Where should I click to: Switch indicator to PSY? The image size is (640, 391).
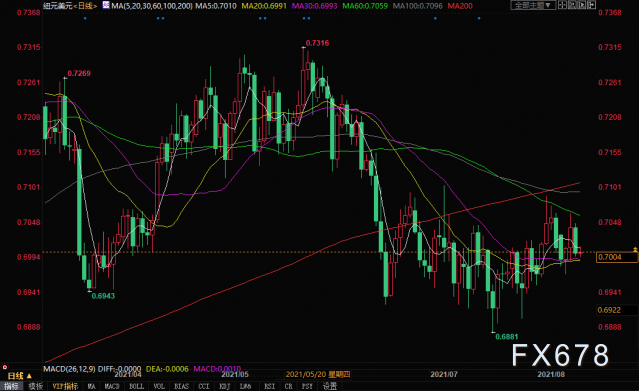(307, 386)
